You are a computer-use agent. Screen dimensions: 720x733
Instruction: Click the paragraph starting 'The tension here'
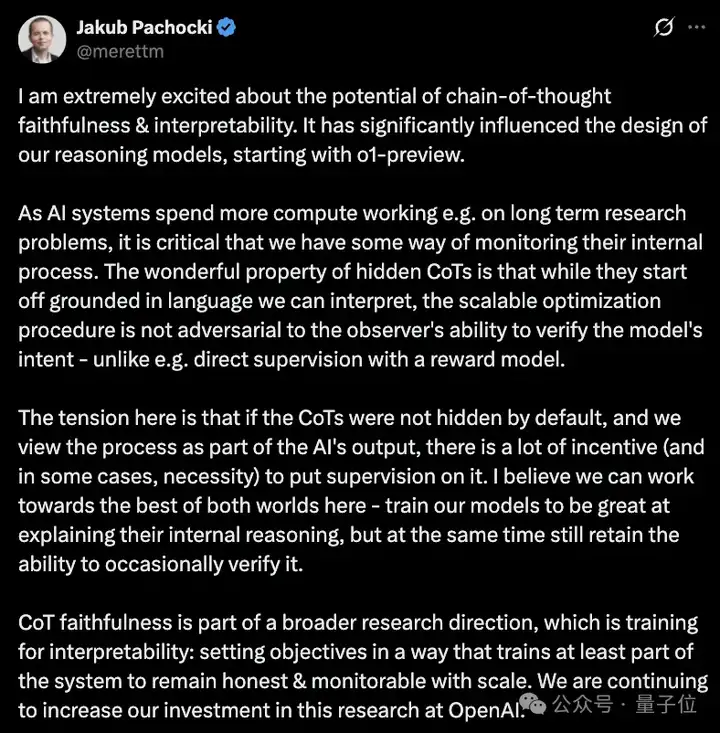click(x=361, y=491)
